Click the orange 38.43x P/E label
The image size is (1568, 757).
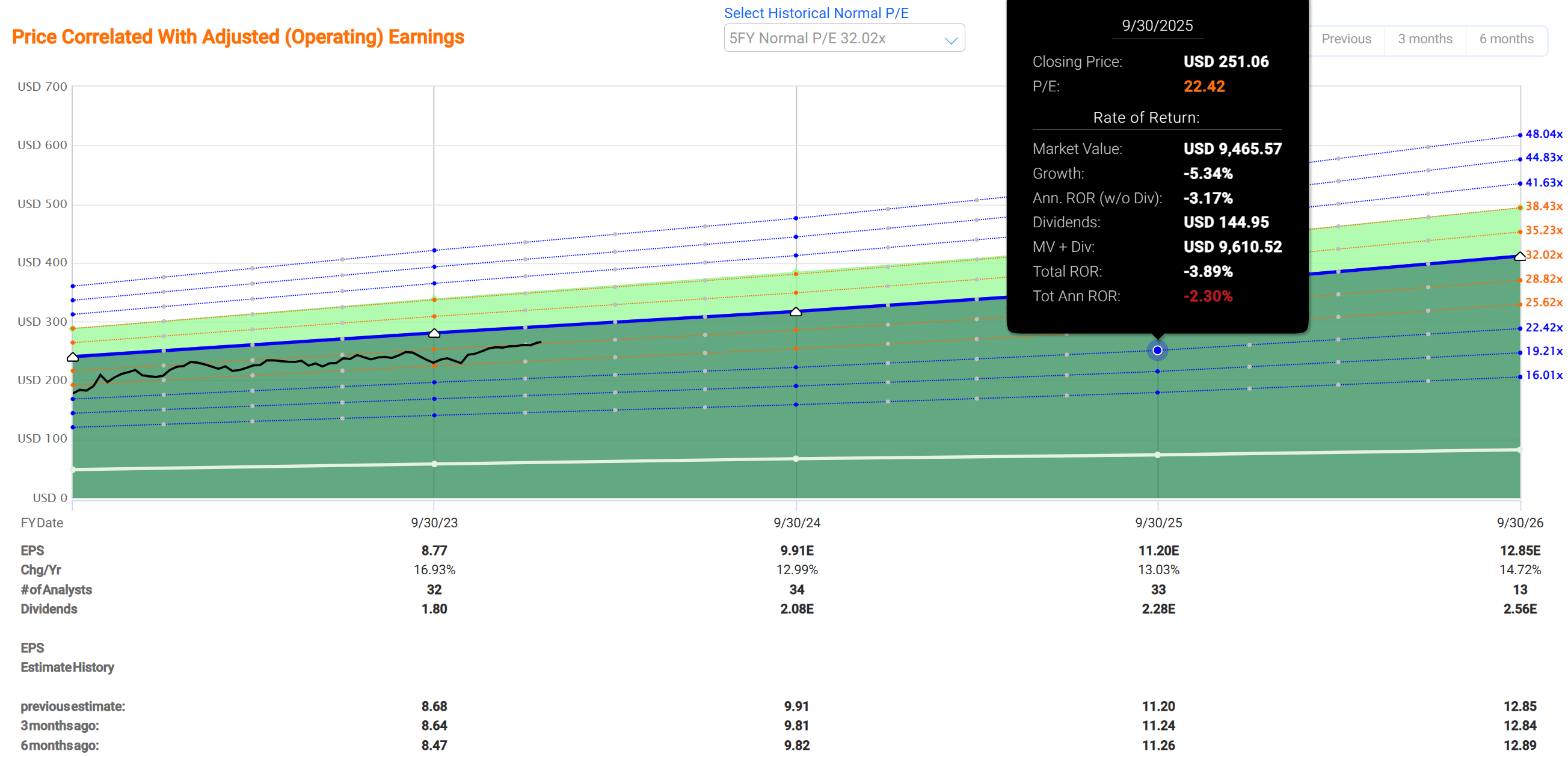coord(1543,206)
